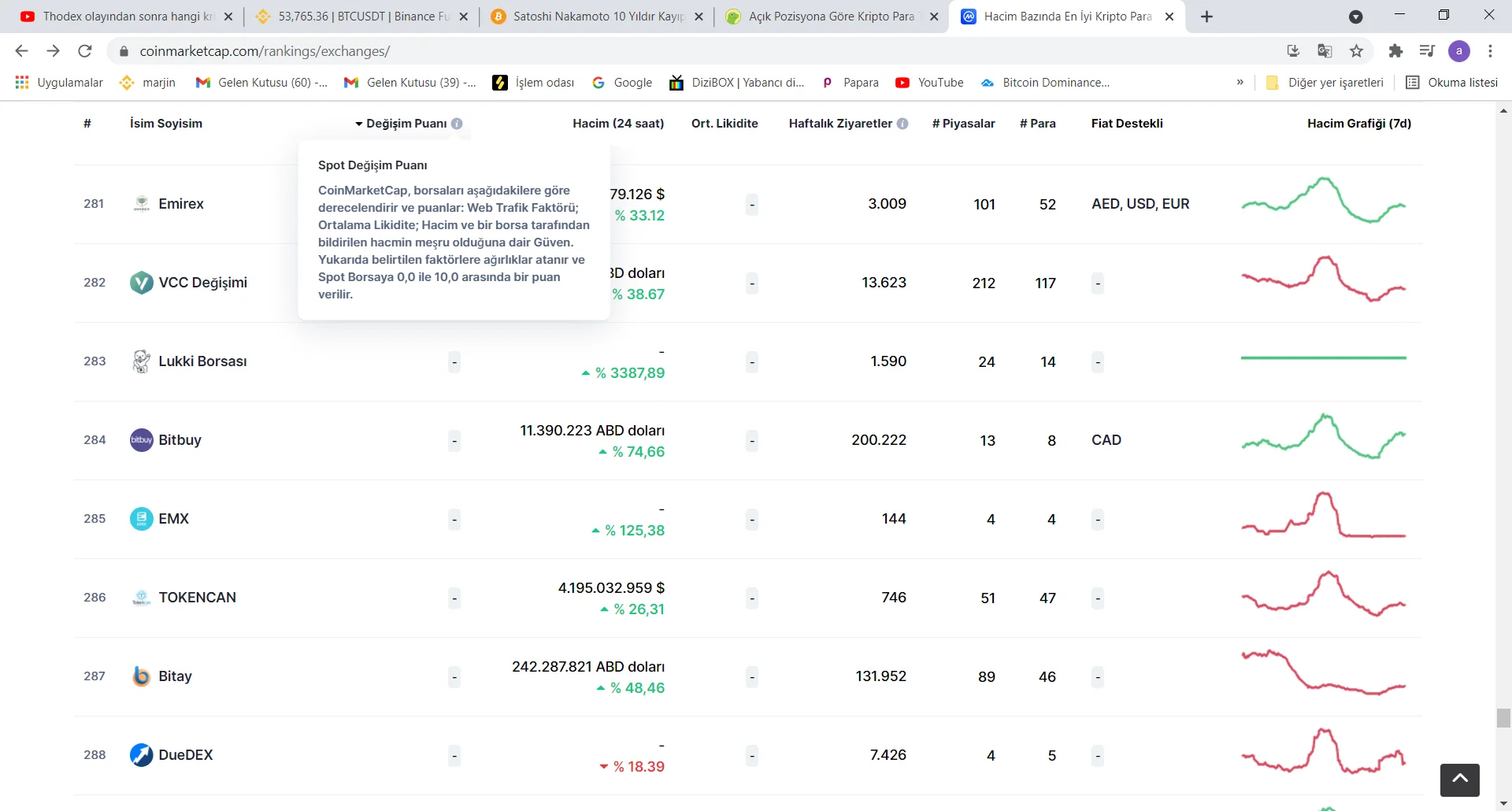
Task: Click the page vertical scrollbar thumb
Action: (x=1503, y=718)
